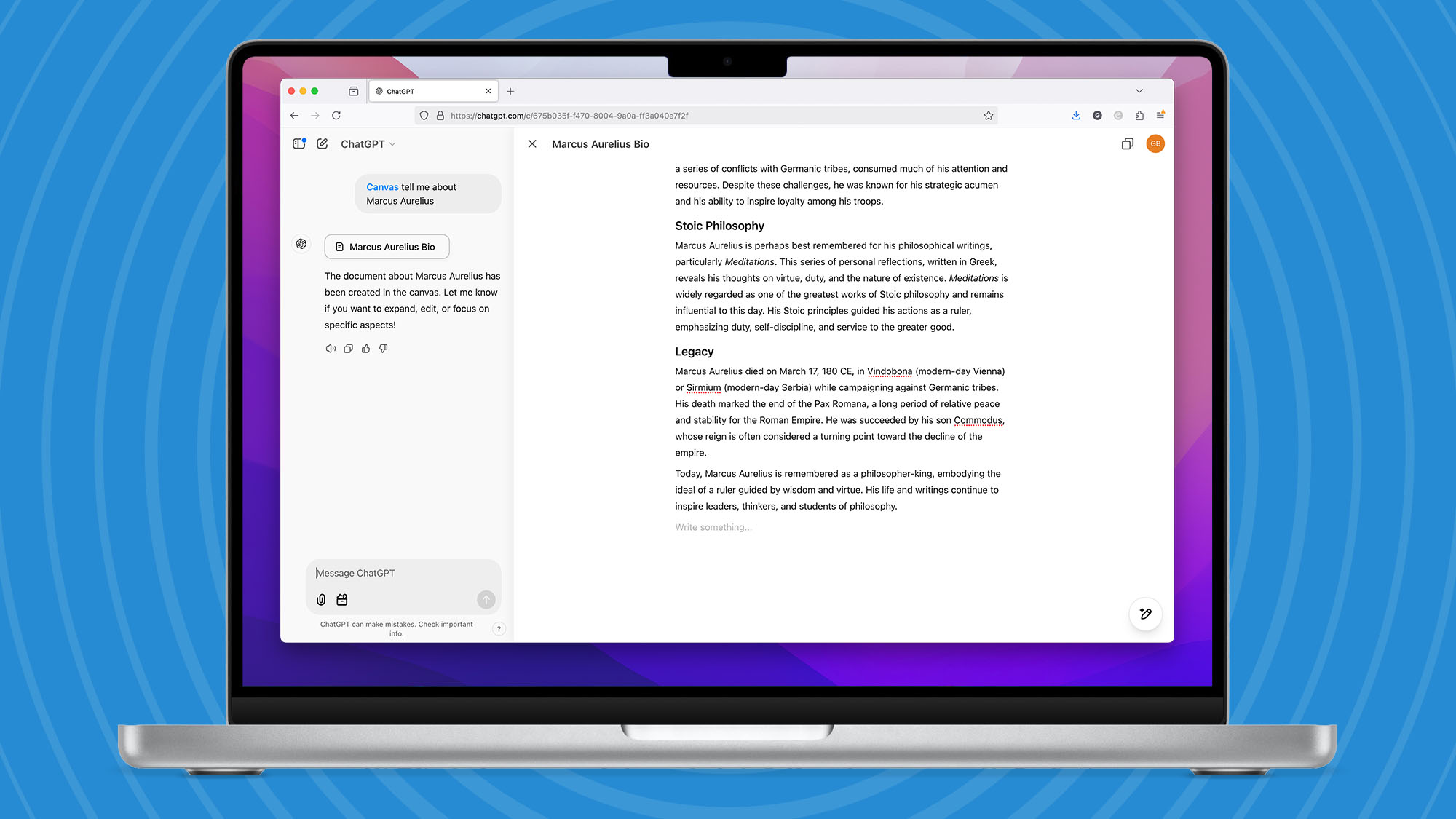Click the underlined word Vindobona
The height and width of the screenshot is (819, 1456).
click(890, 371)
